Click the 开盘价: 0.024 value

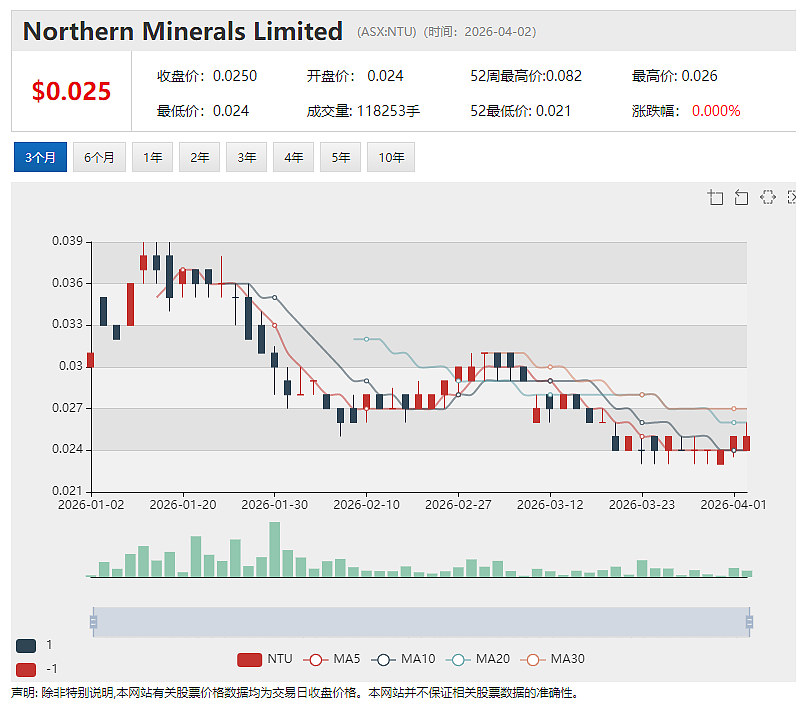[x=355, y=76]
